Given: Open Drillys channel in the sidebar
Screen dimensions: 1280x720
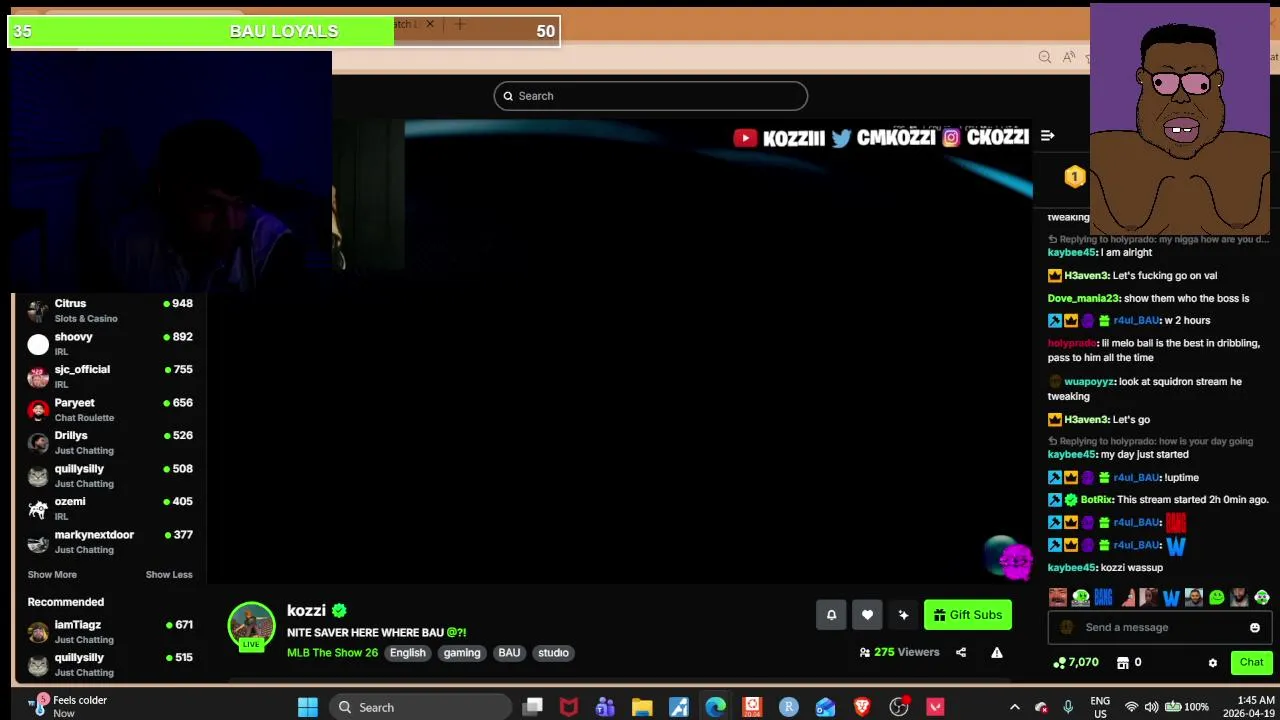Looking at the screenshot, I should coord(110,443).
